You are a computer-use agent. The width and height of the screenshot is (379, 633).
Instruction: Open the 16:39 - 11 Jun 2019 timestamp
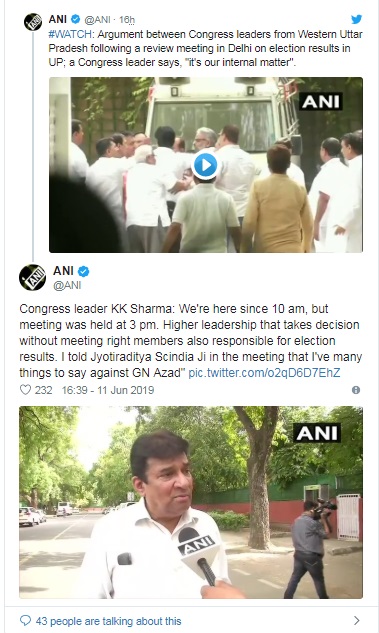pos(108,390)
